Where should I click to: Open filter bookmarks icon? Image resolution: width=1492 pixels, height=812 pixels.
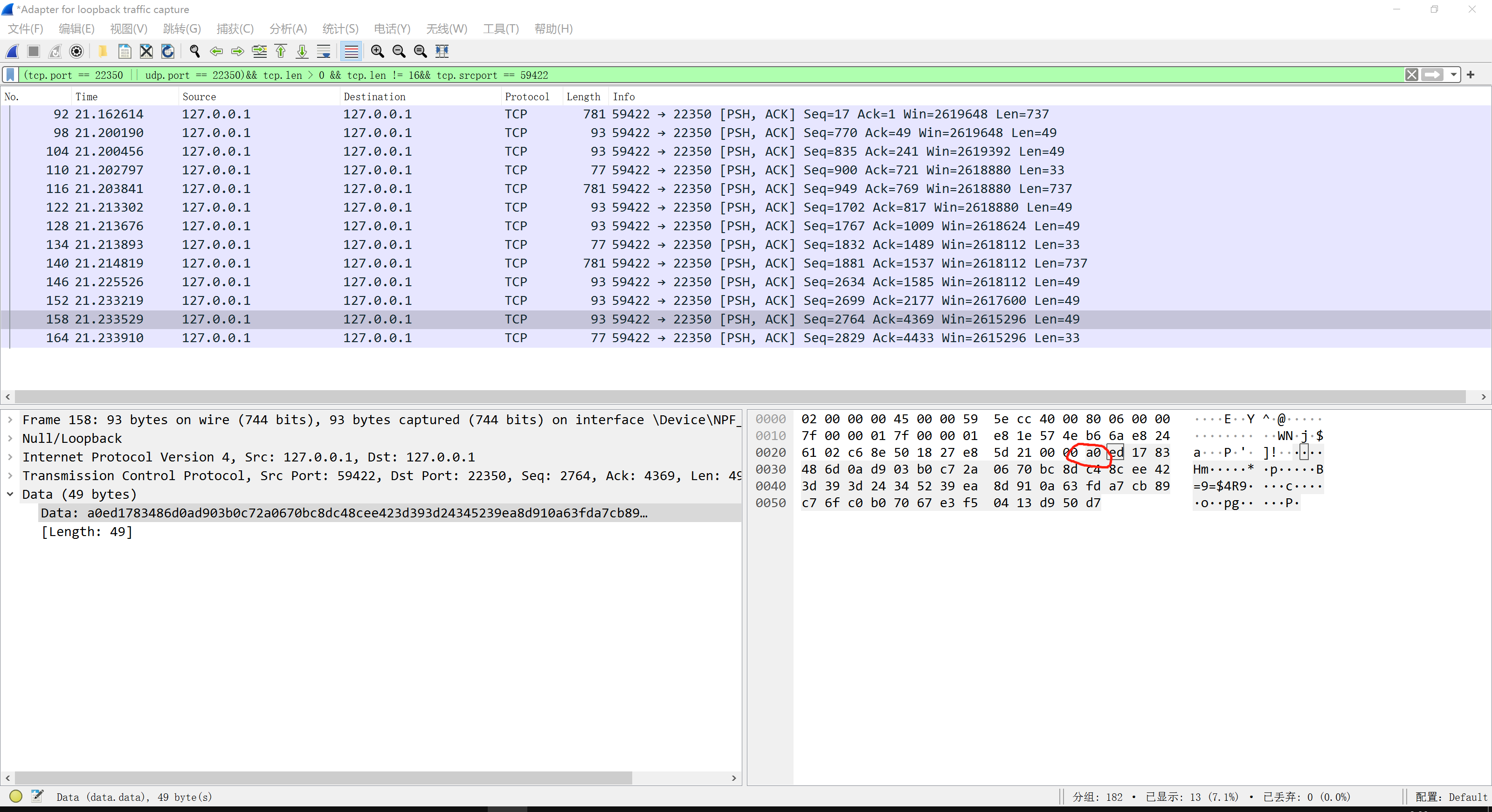pyautogui.click(x=10, y=75)
